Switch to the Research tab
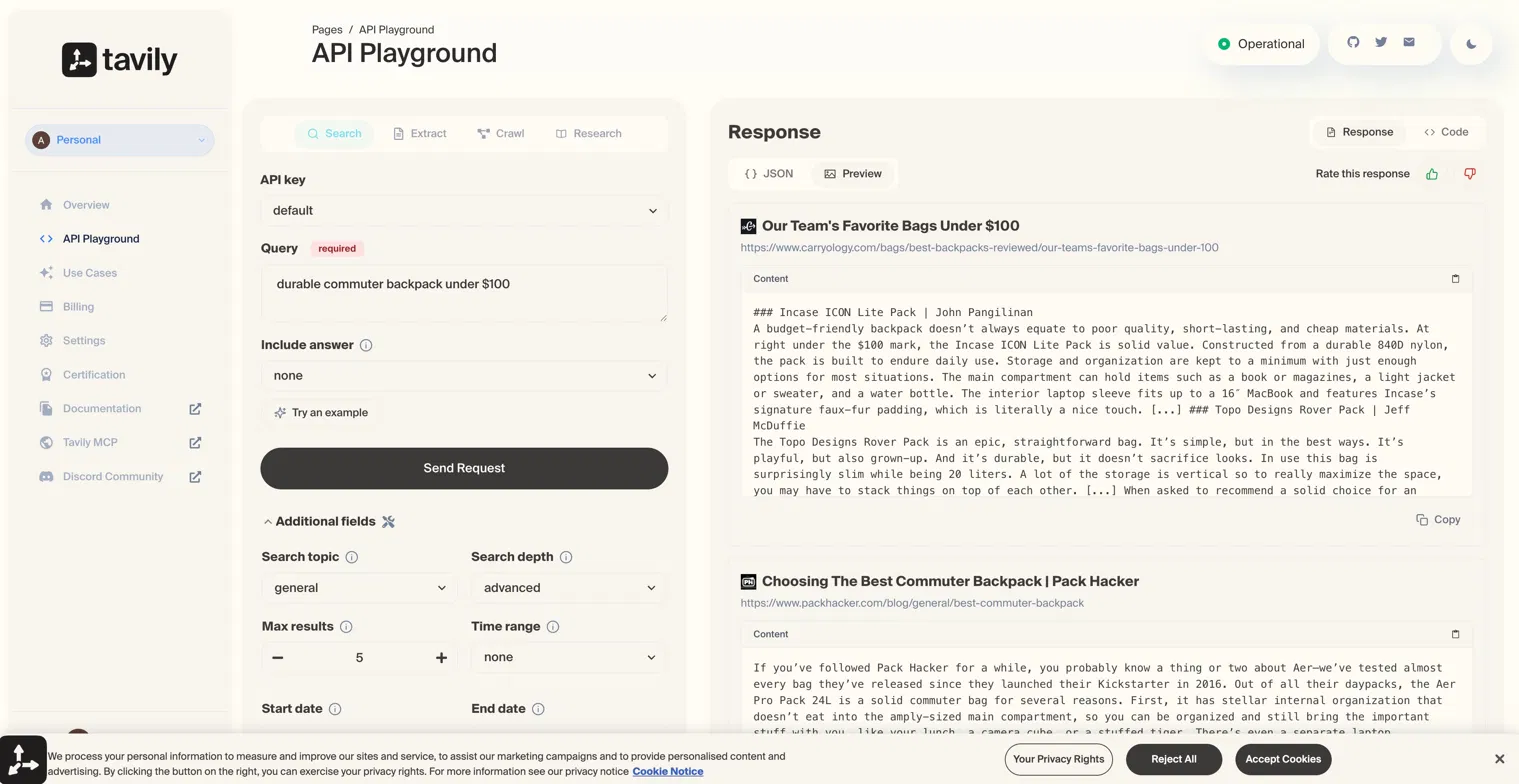The width and height of the screenshot is (1519, 784). [x=589, y=133]
